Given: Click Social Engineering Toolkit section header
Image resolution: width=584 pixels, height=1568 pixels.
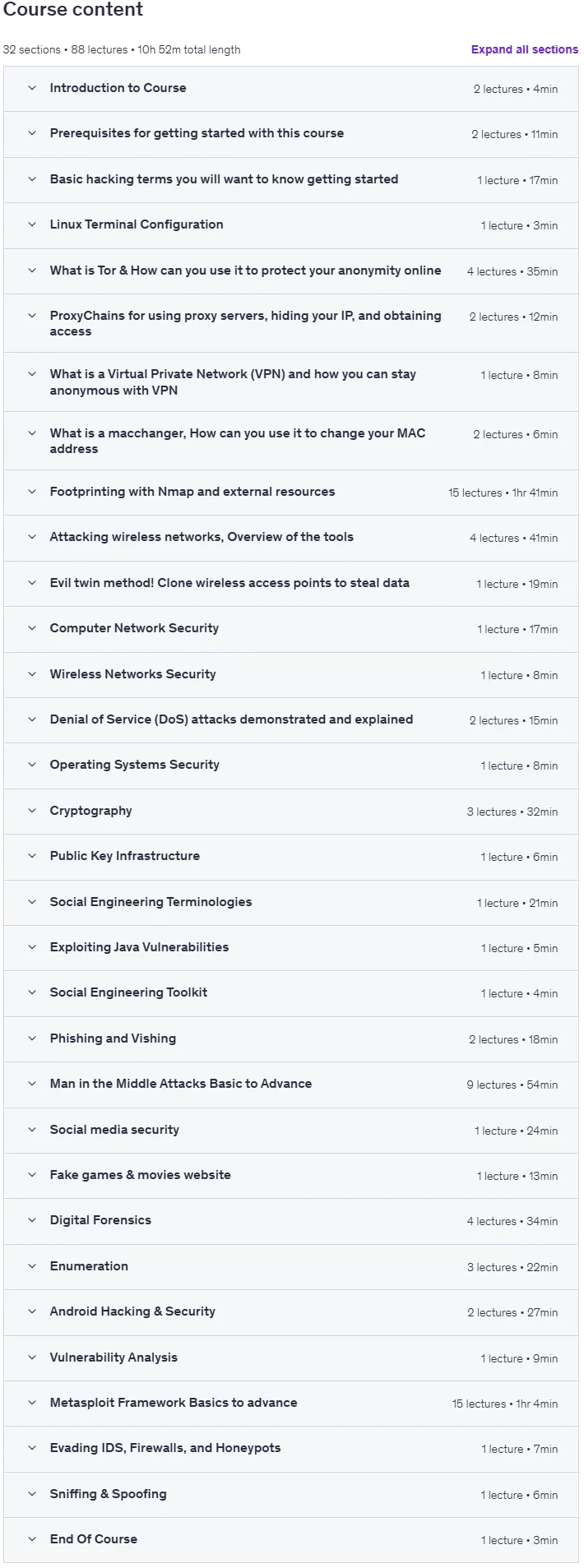Looking at the screenshot, I should 291,993.
